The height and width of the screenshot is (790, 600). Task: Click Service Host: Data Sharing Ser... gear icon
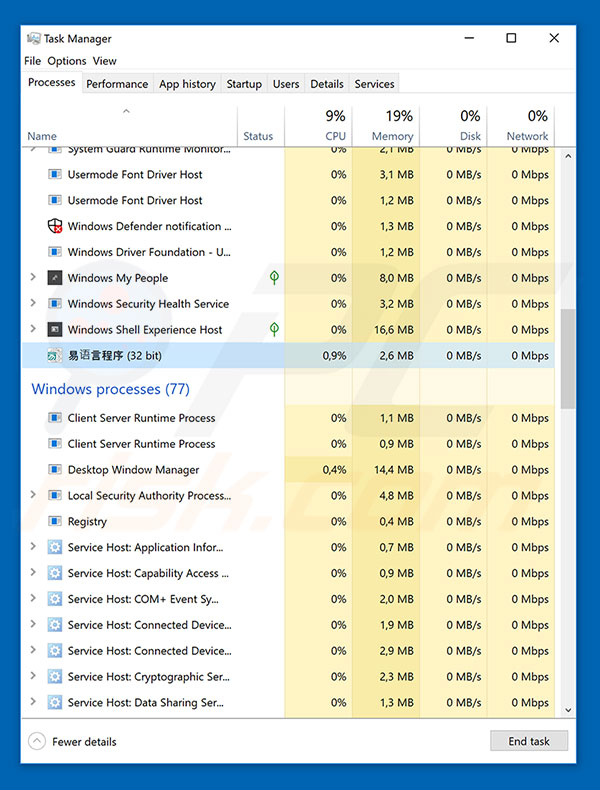(54, 702)
